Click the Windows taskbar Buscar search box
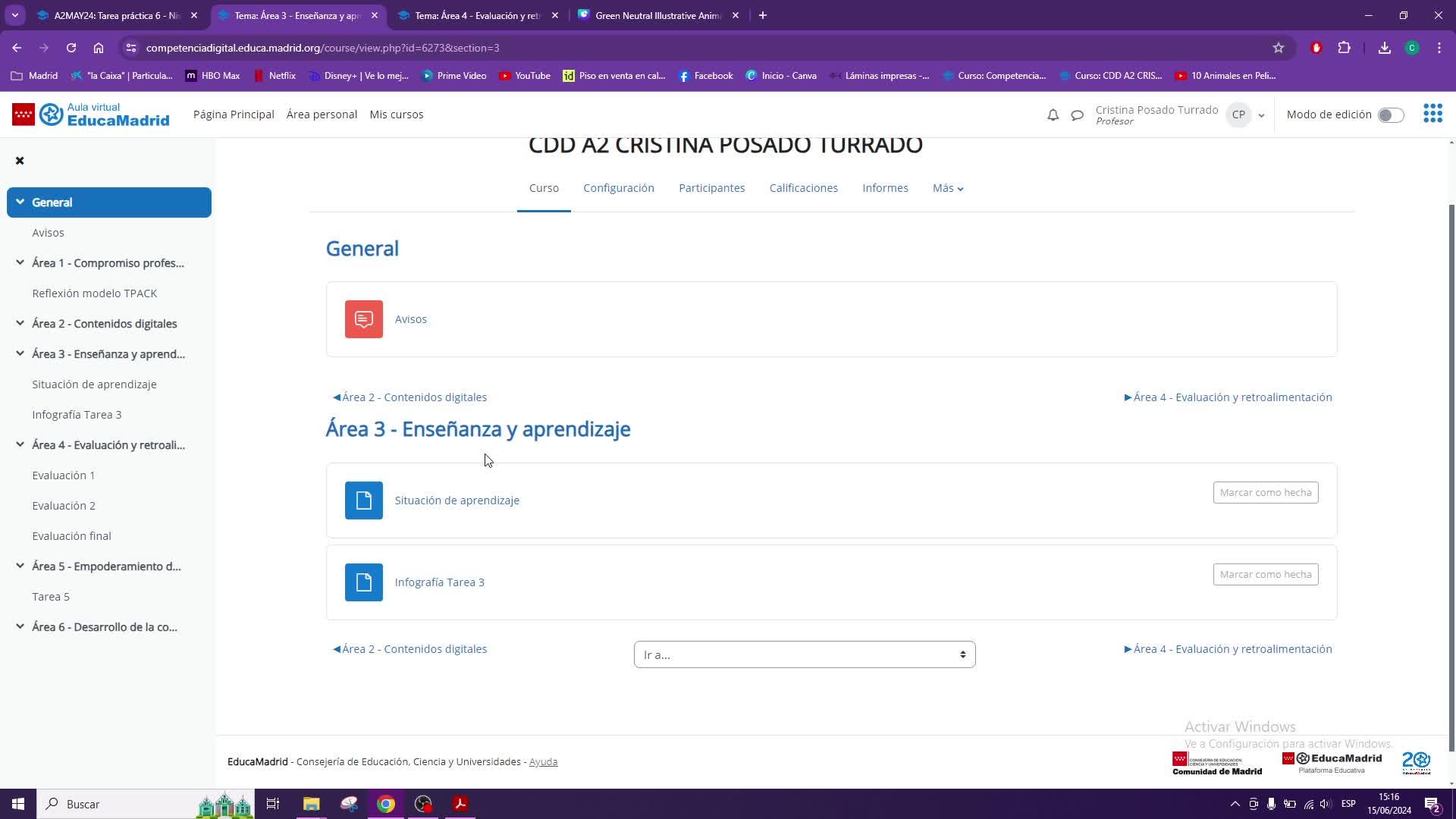1456x819 pixels. (x=114, y=804)
